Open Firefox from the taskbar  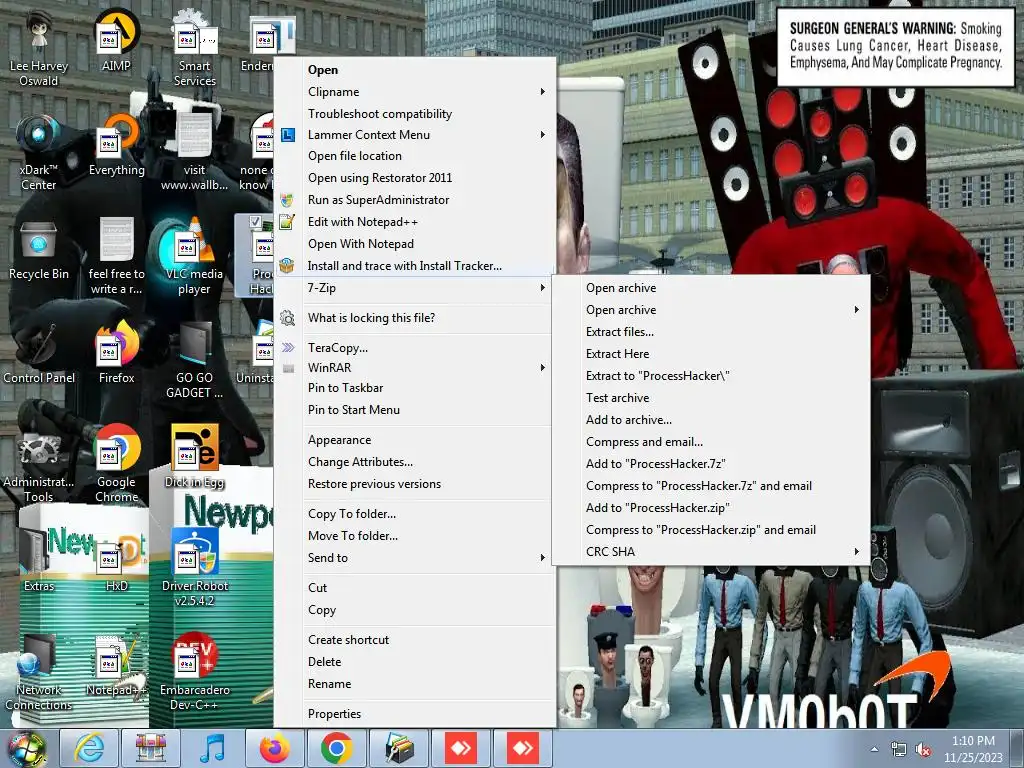[x=275, y=748]
